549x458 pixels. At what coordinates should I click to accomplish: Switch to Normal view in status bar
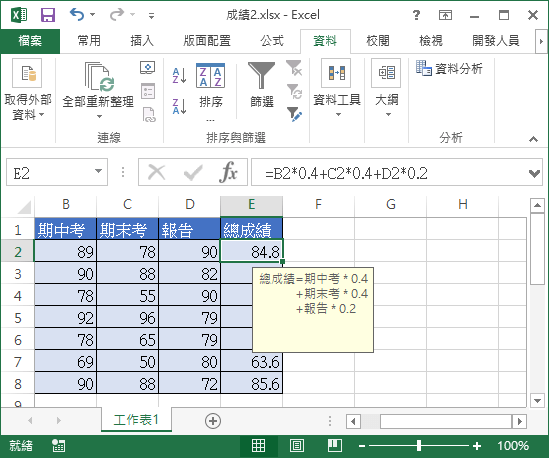[258, 446]
